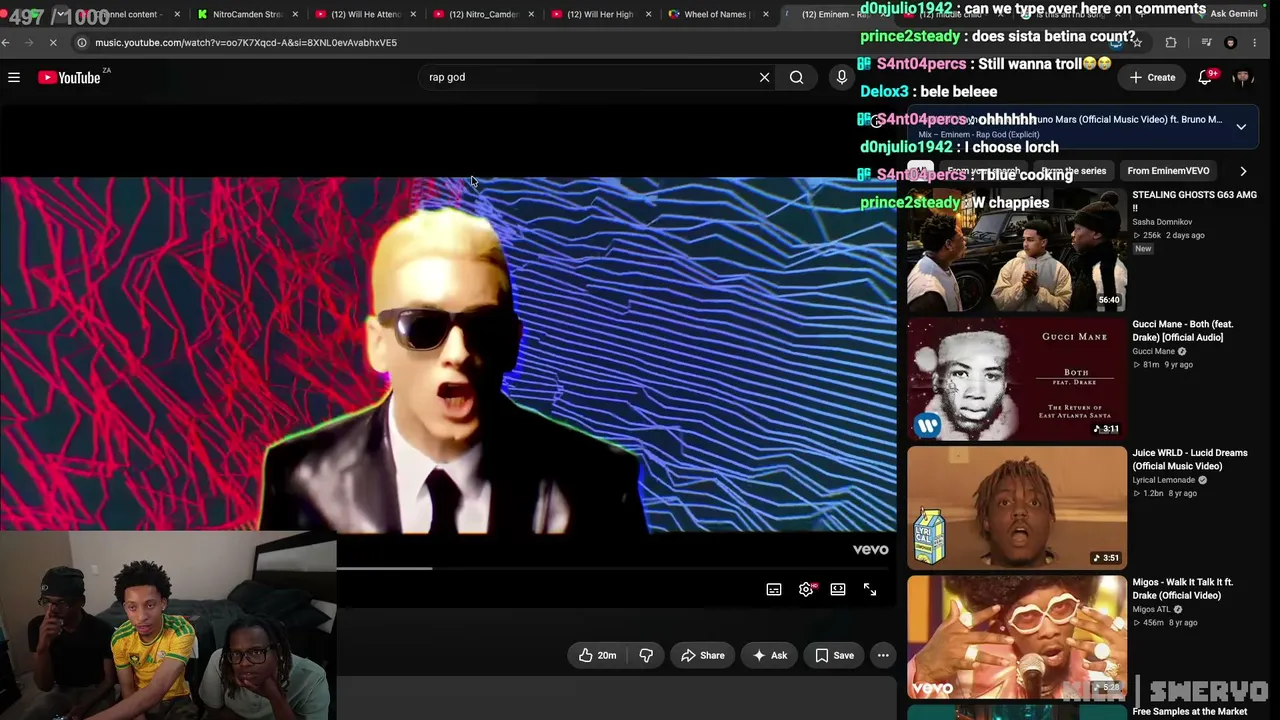Close the NitroCamden Stream tab
This screenshot has height=720, width=1280.
point(295,14)
